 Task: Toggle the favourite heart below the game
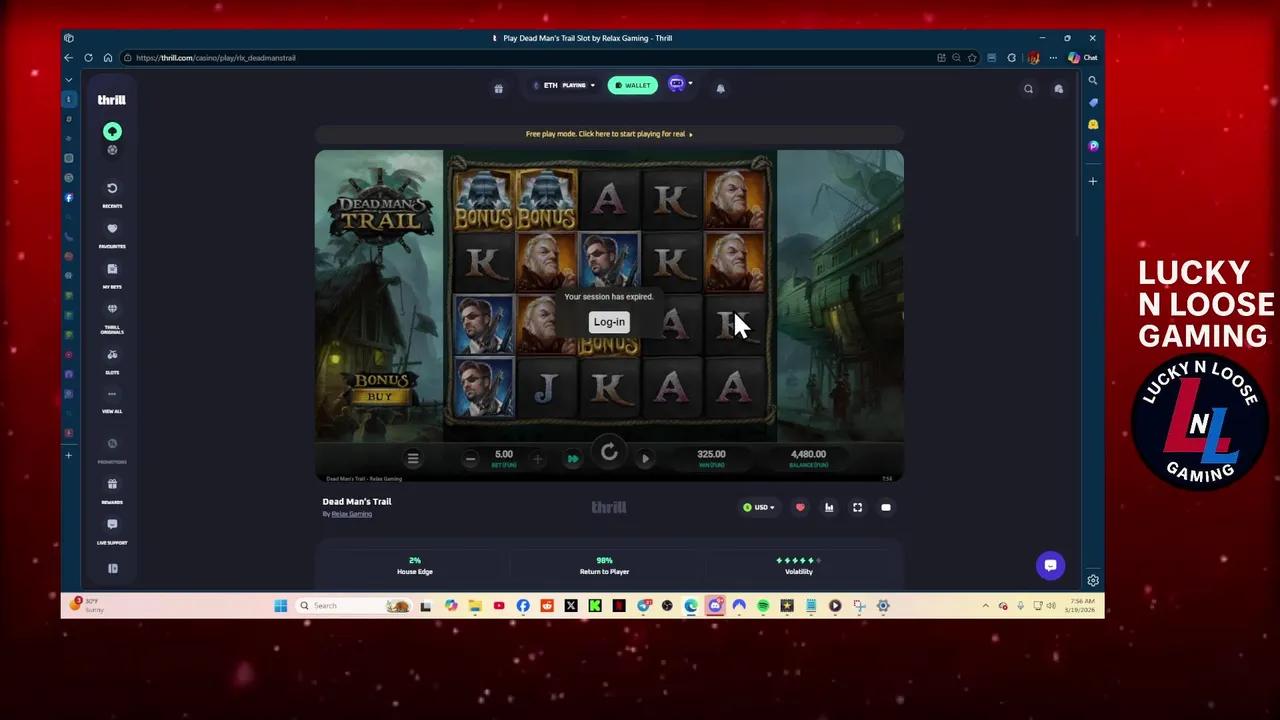pyautogui.click(x=800, y=508)
